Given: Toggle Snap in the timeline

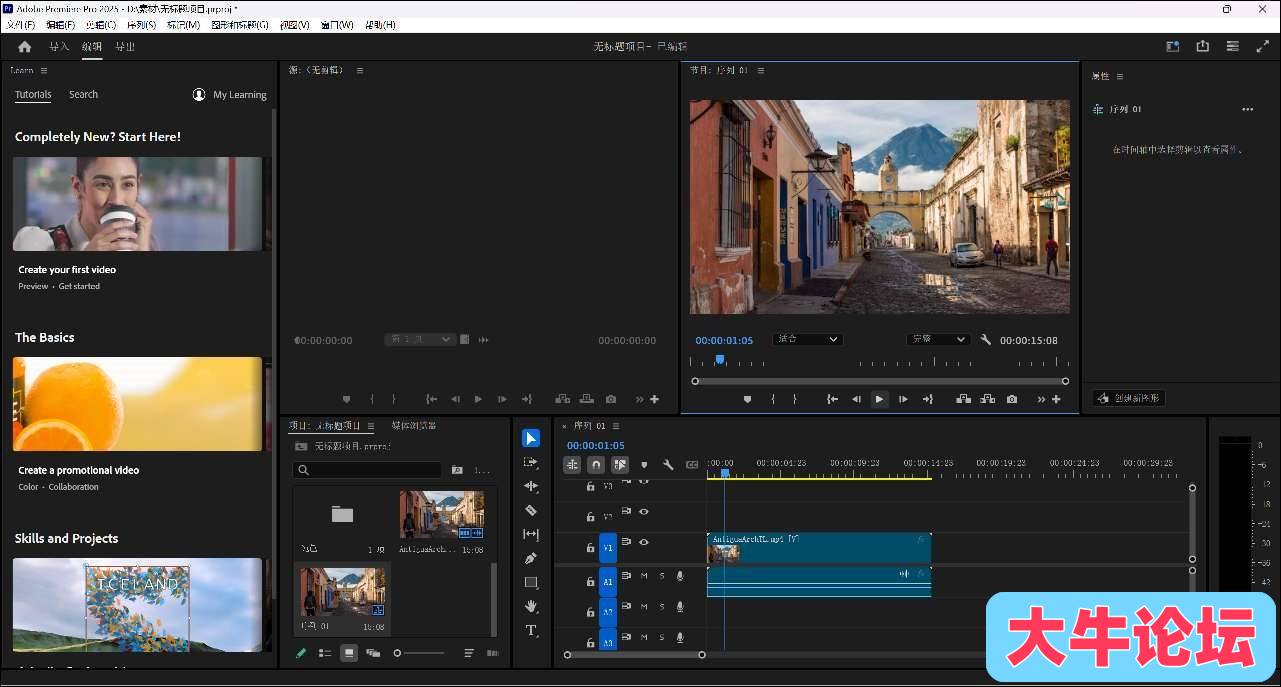Looking at the screenshot, I should point(596,464).
